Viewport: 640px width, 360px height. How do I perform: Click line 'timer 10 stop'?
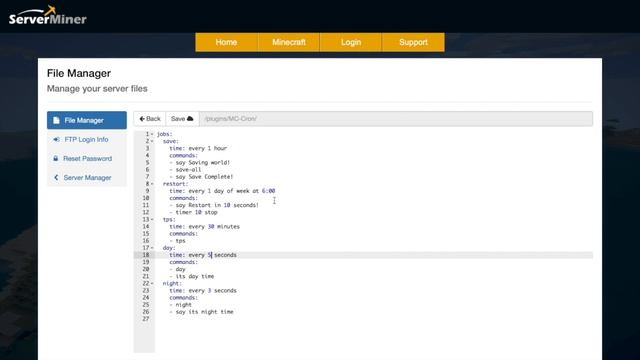193,212
